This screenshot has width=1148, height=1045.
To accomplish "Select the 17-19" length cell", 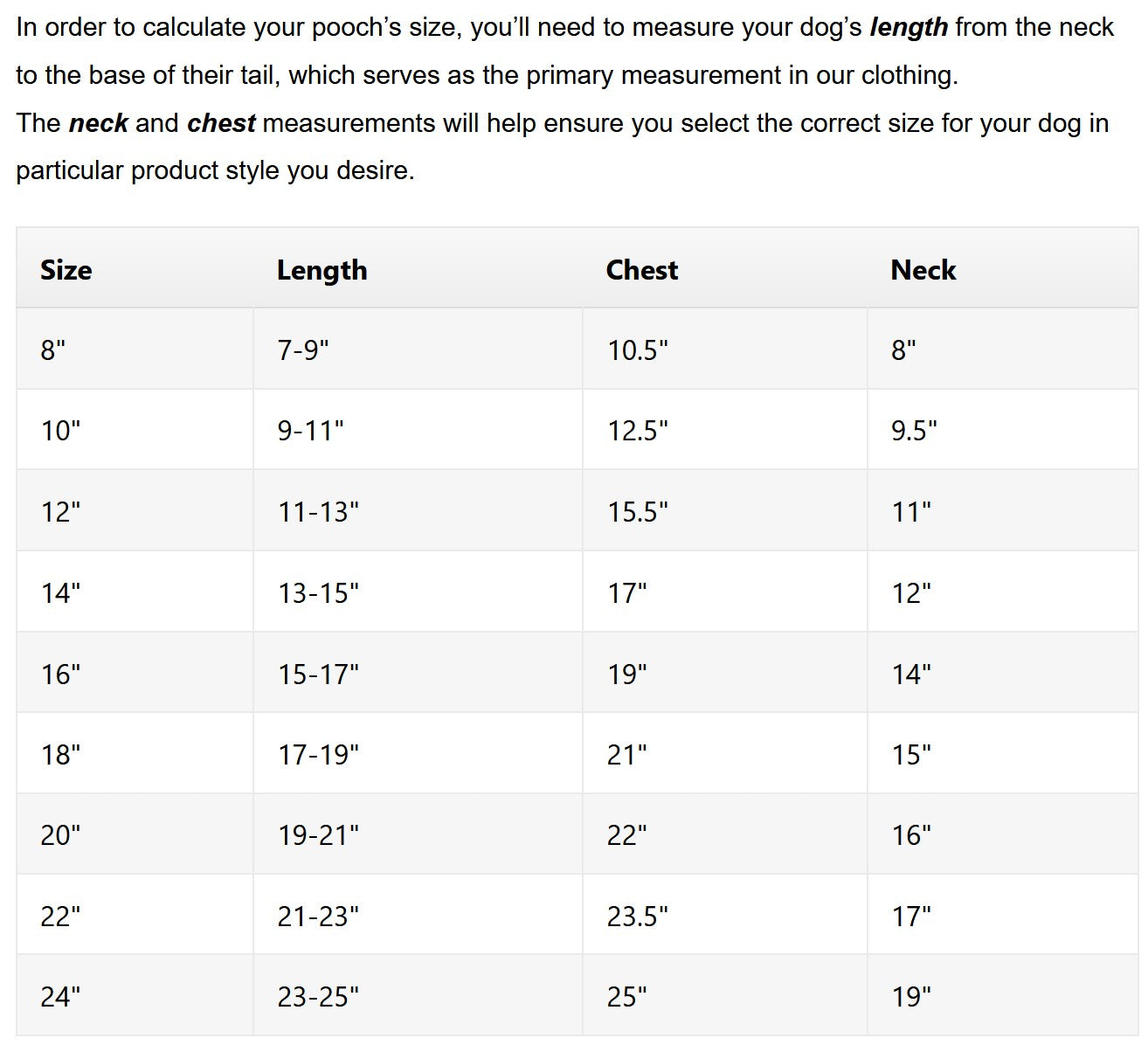I will coord(318,755).
